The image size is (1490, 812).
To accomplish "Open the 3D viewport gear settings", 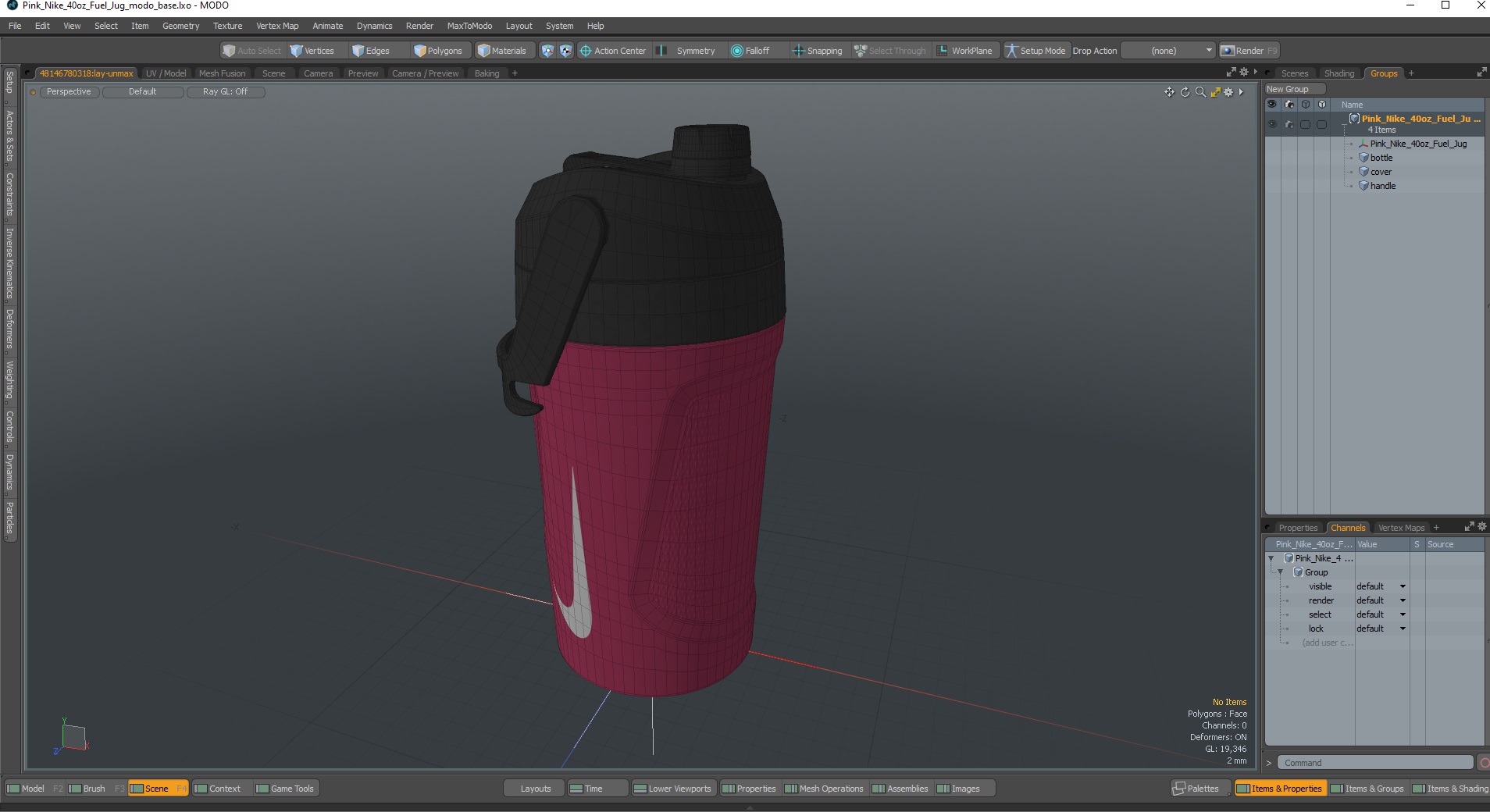I will click(x=1228, y=92).
